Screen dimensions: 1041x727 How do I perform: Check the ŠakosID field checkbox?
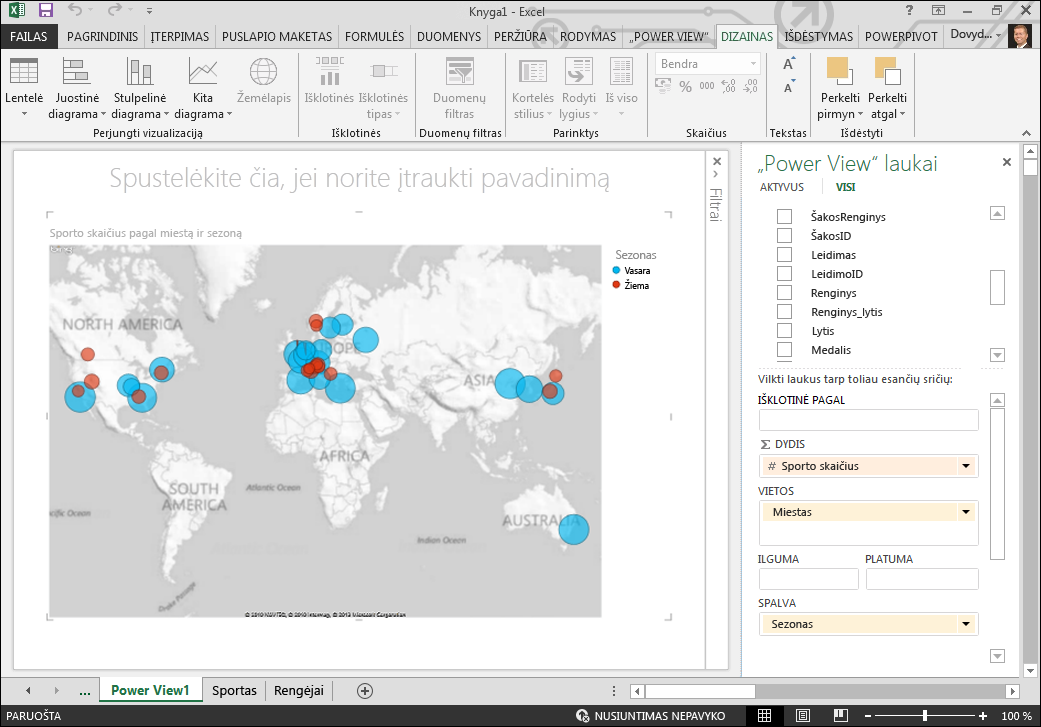(x=785, y=235)
